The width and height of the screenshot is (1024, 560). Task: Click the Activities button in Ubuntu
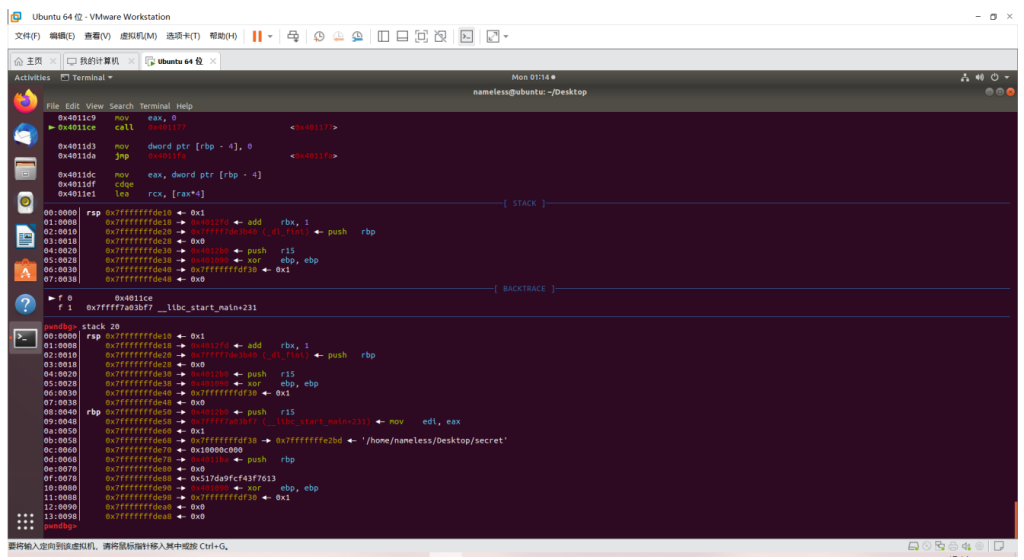point(32,78)
